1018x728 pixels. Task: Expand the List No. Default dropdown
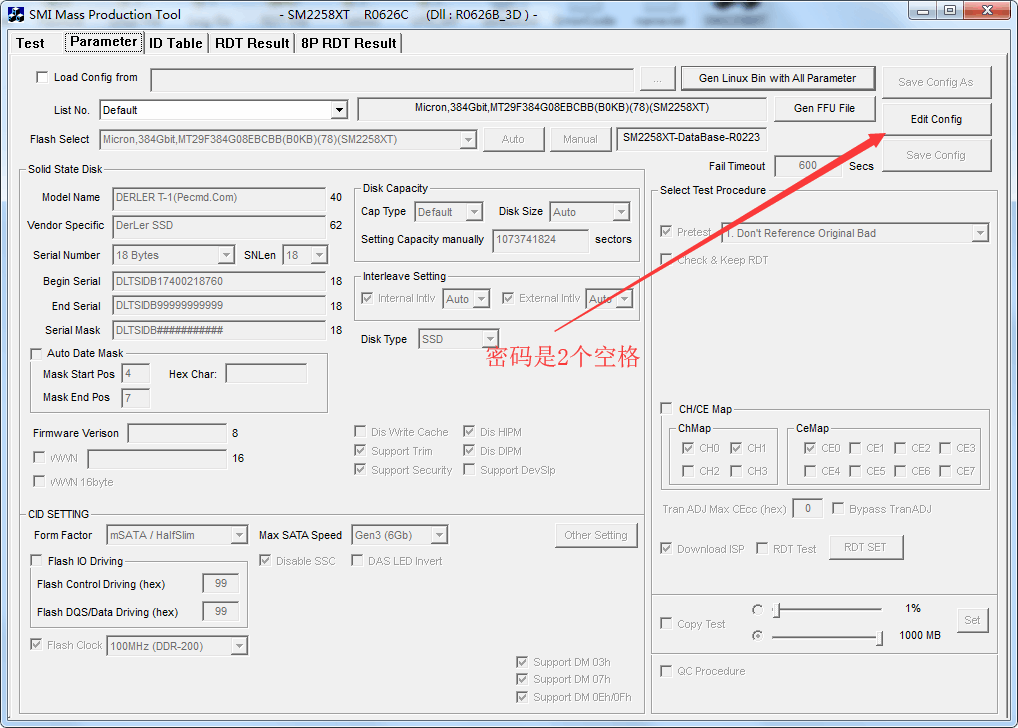[x=339, y=110]
